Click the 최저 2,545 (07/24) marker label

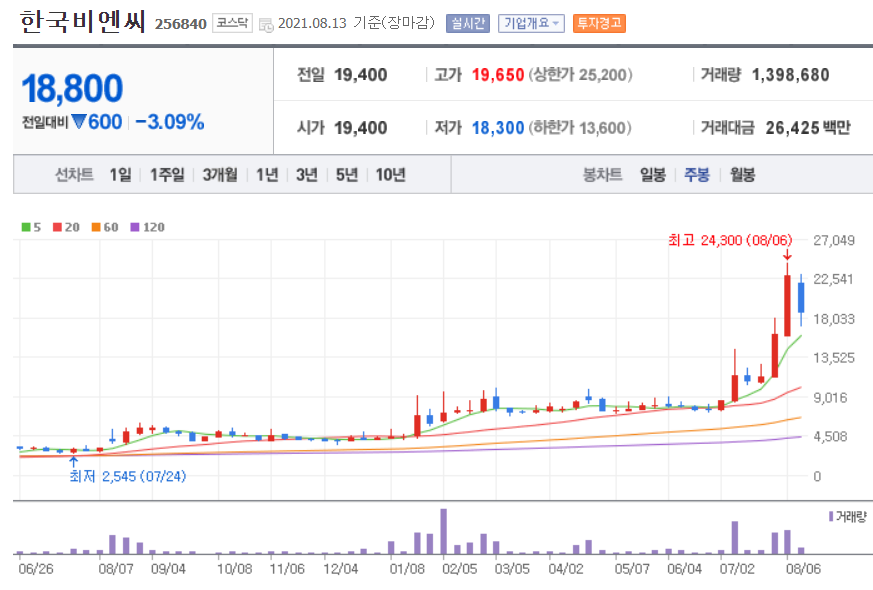click(127, 476)
